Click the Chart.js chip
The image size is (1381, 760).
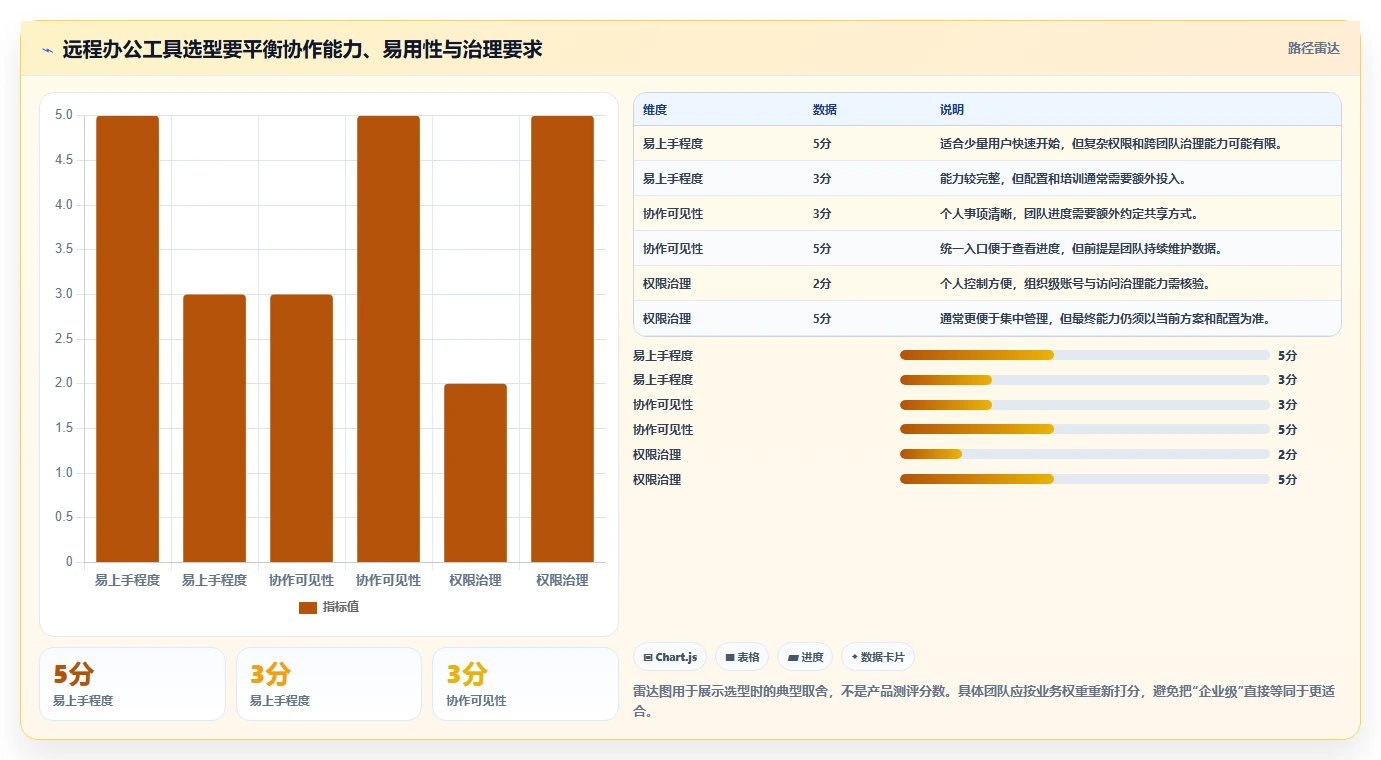click(670, 657)
